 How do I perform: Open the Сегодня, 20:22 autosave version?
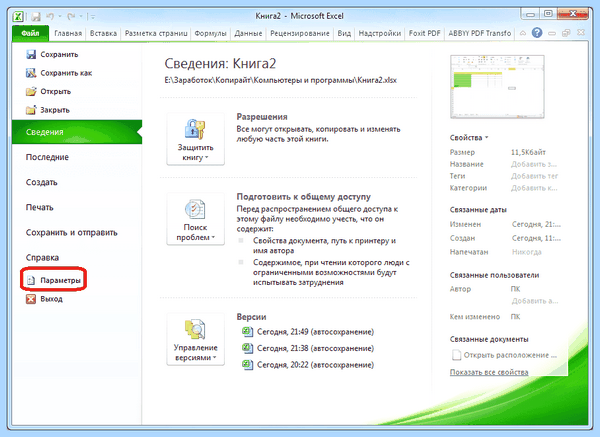point(315,365)
